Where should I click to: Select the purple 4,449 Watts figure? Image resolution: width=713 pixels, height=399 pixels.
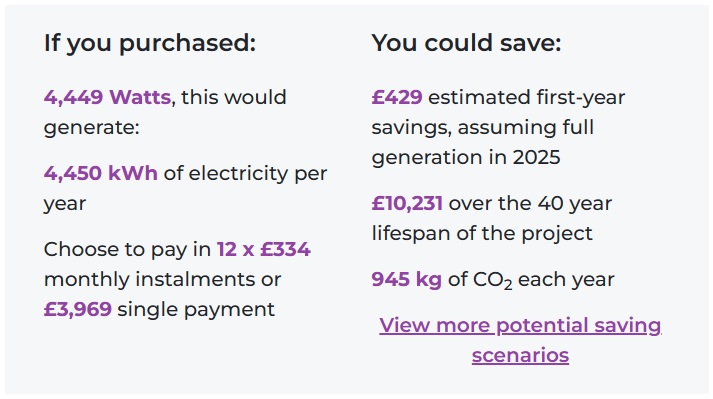pyautogui.click(x=107, y=97)
